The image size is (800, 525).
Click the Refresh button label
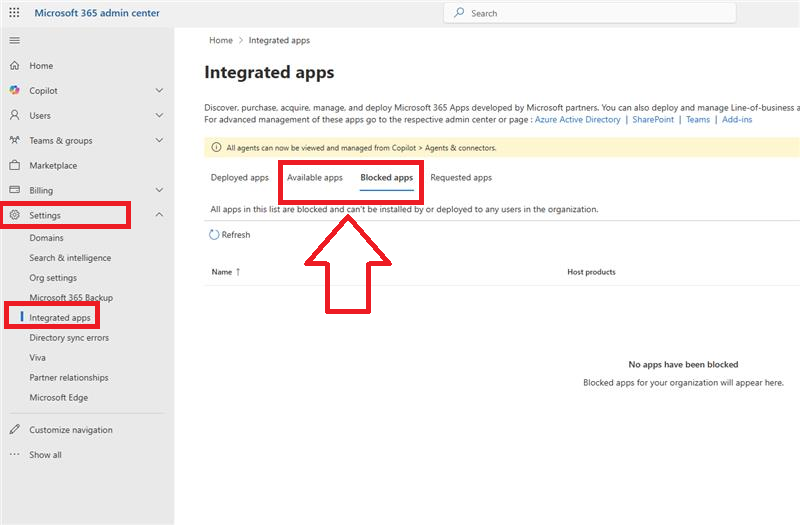click(x=236, y=235)
